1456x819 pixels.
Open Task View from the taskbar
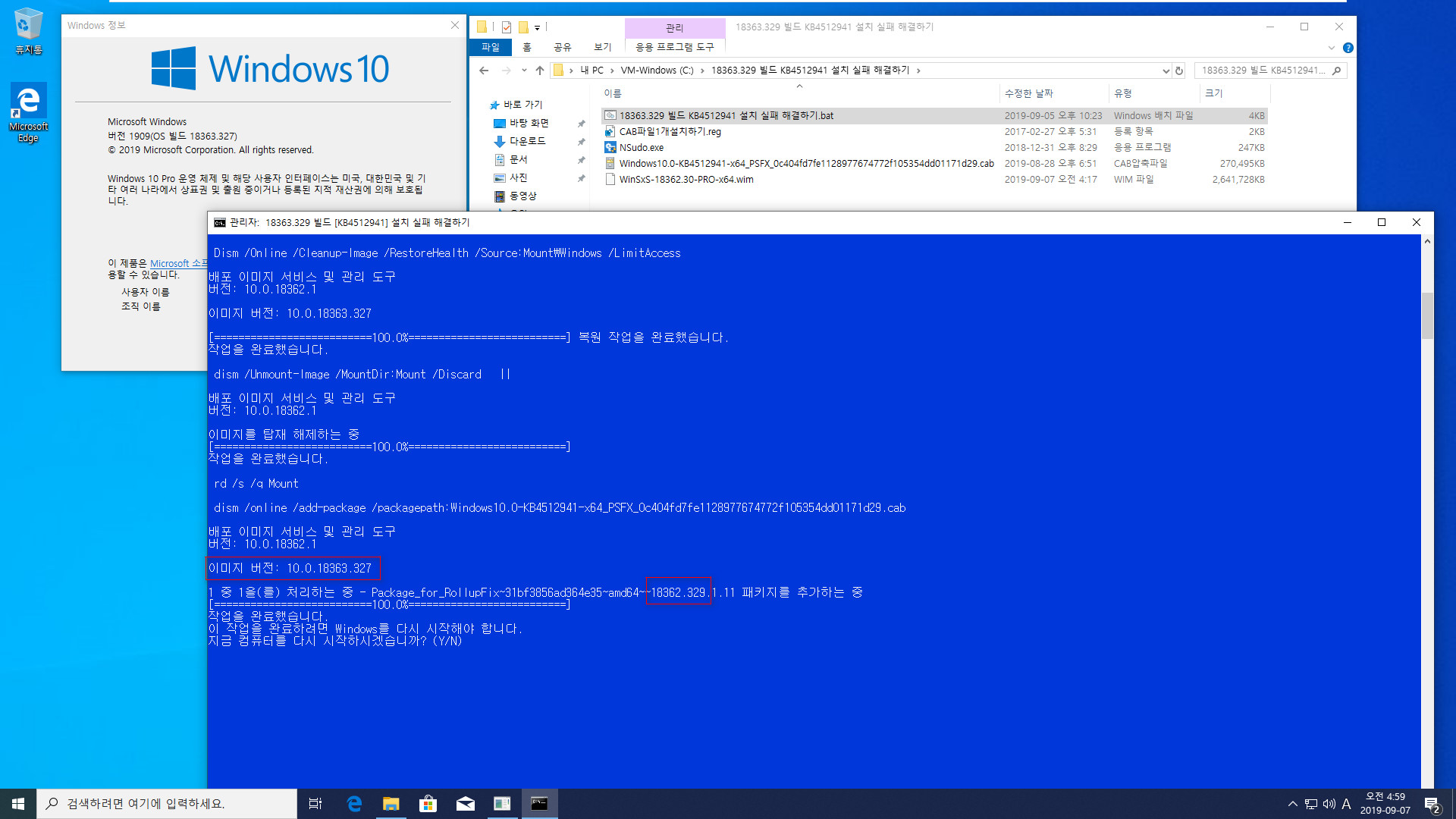(x=315, y=804)
